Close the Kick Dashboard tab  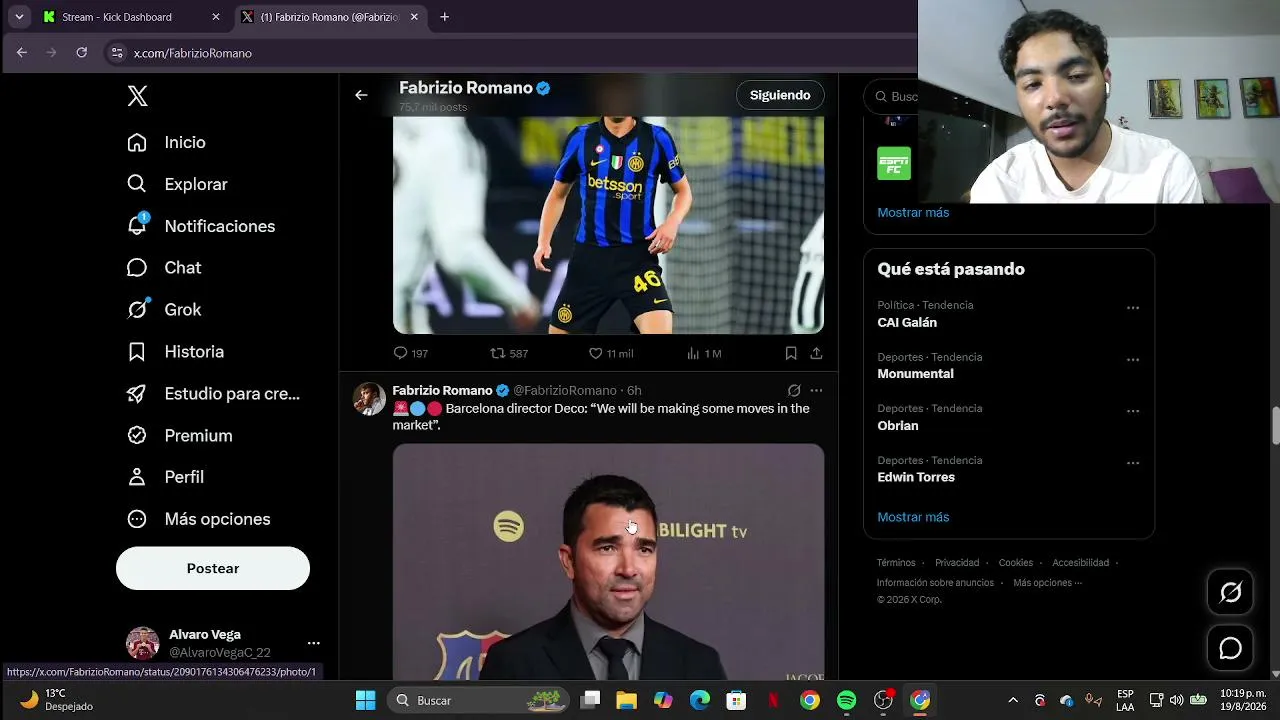pos(216,17)
